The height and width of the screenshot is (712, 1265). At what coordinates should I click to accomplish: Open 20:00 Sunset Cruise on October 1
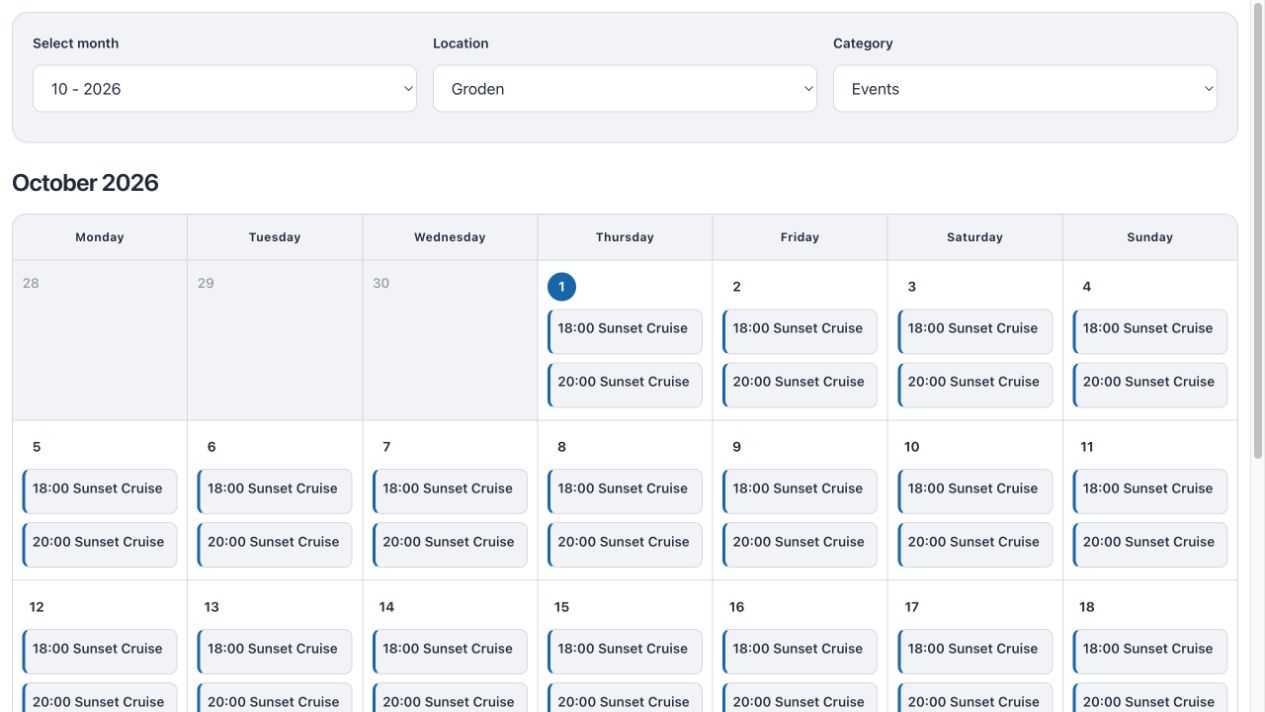[625, 385]
